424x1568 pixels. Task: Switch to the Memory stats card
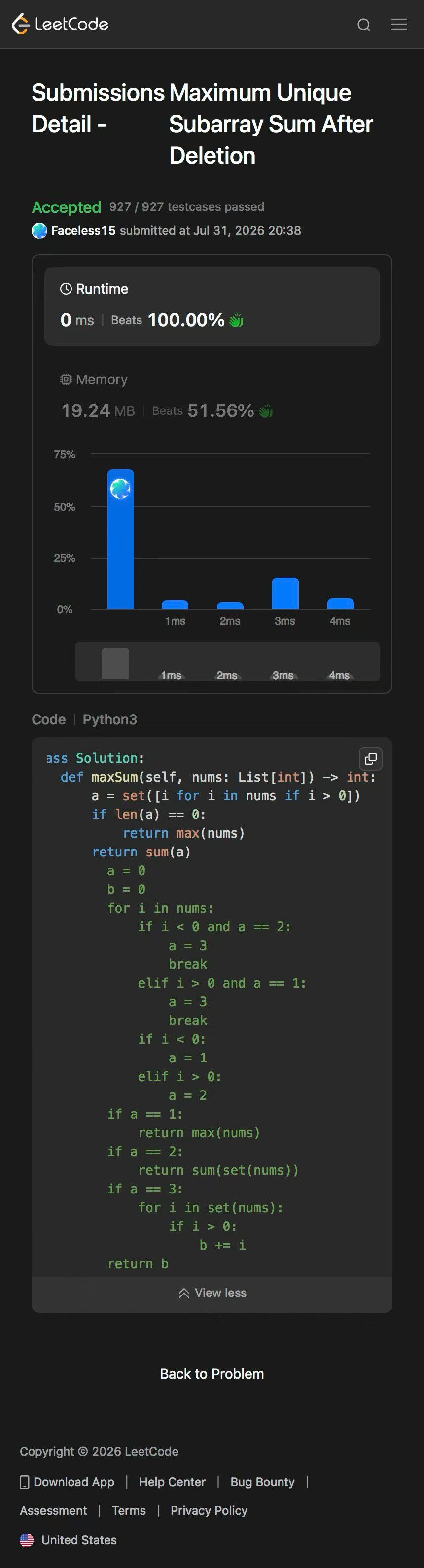212,396
